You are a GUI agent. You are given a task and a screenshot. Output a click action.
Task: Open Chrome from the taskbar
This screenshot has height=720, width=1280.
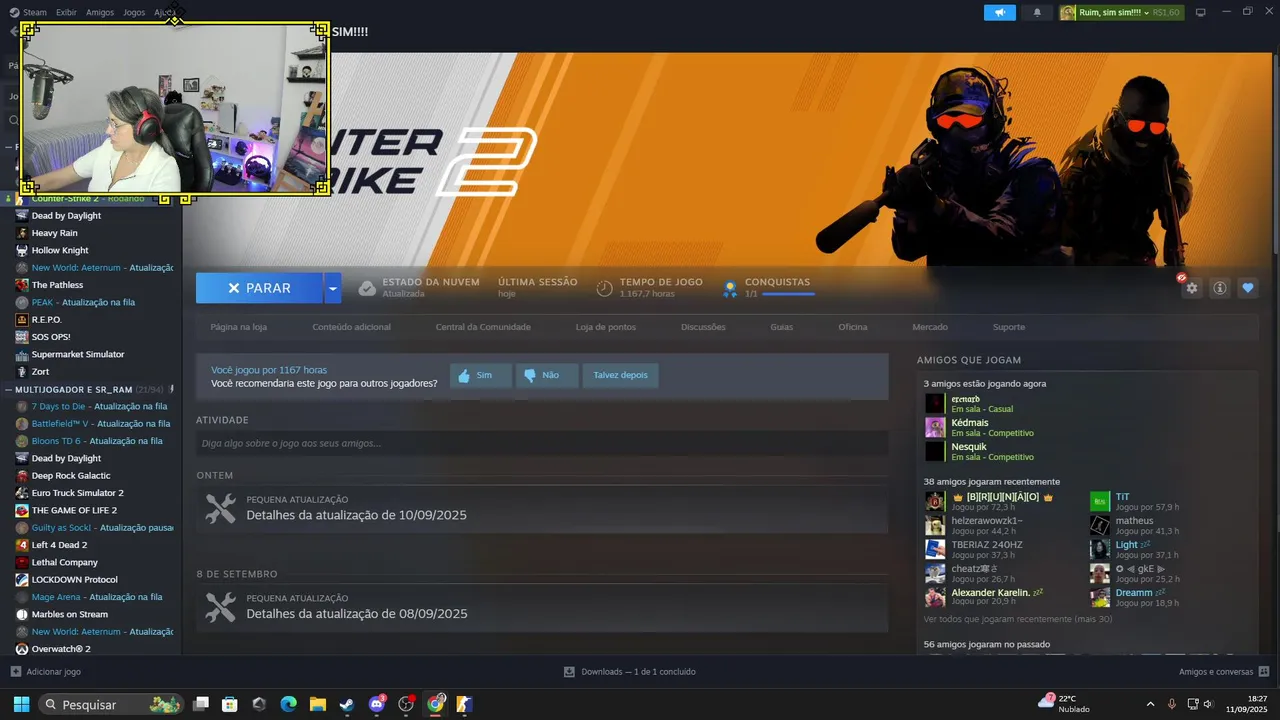pyautogui.click(x=436, y=704)
